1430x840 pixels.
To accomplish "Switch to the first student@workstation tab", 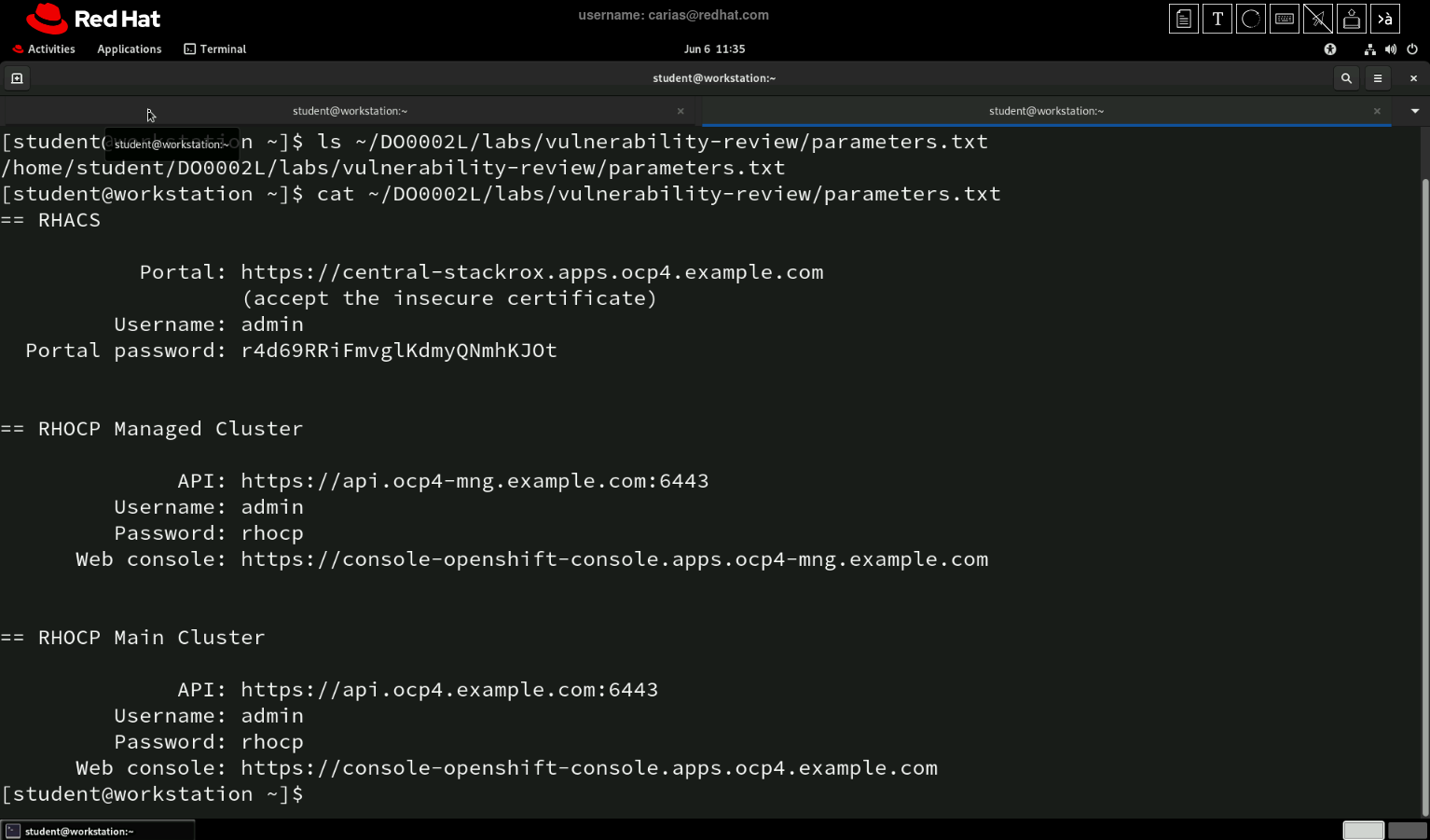I will pyautogui.click(x=351, y=111).
